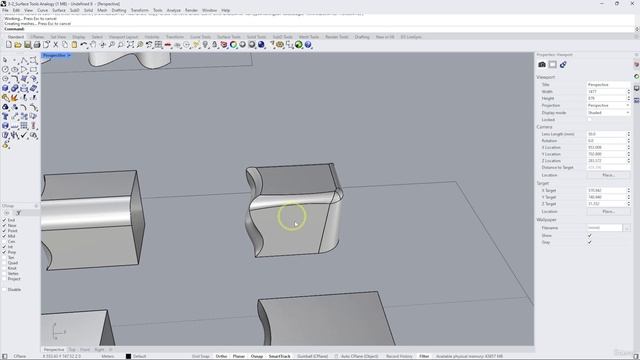Select the pointer arrow tool in left sidebar
Image resolution: width=640 pixels, height=360 pixels.
[x=5, y=60]
